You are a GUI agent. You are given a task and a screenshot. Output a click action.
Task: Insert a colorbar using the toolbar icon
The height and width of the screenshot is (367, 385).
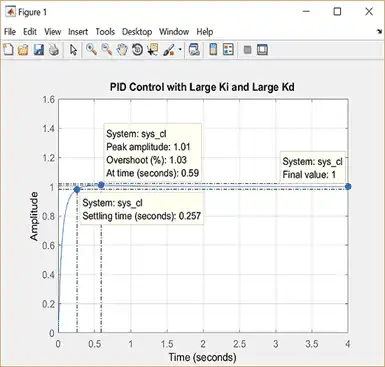[x=213, y=50]
